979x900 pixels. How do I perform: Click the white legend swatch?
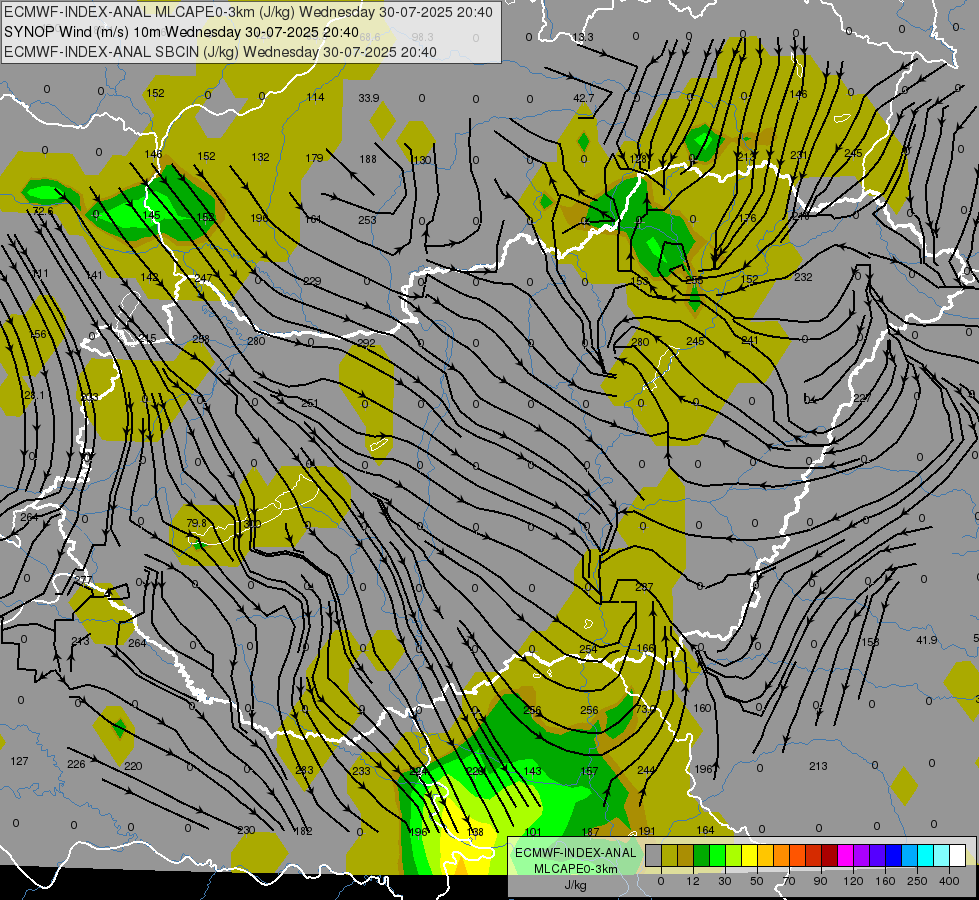(957, 856)
